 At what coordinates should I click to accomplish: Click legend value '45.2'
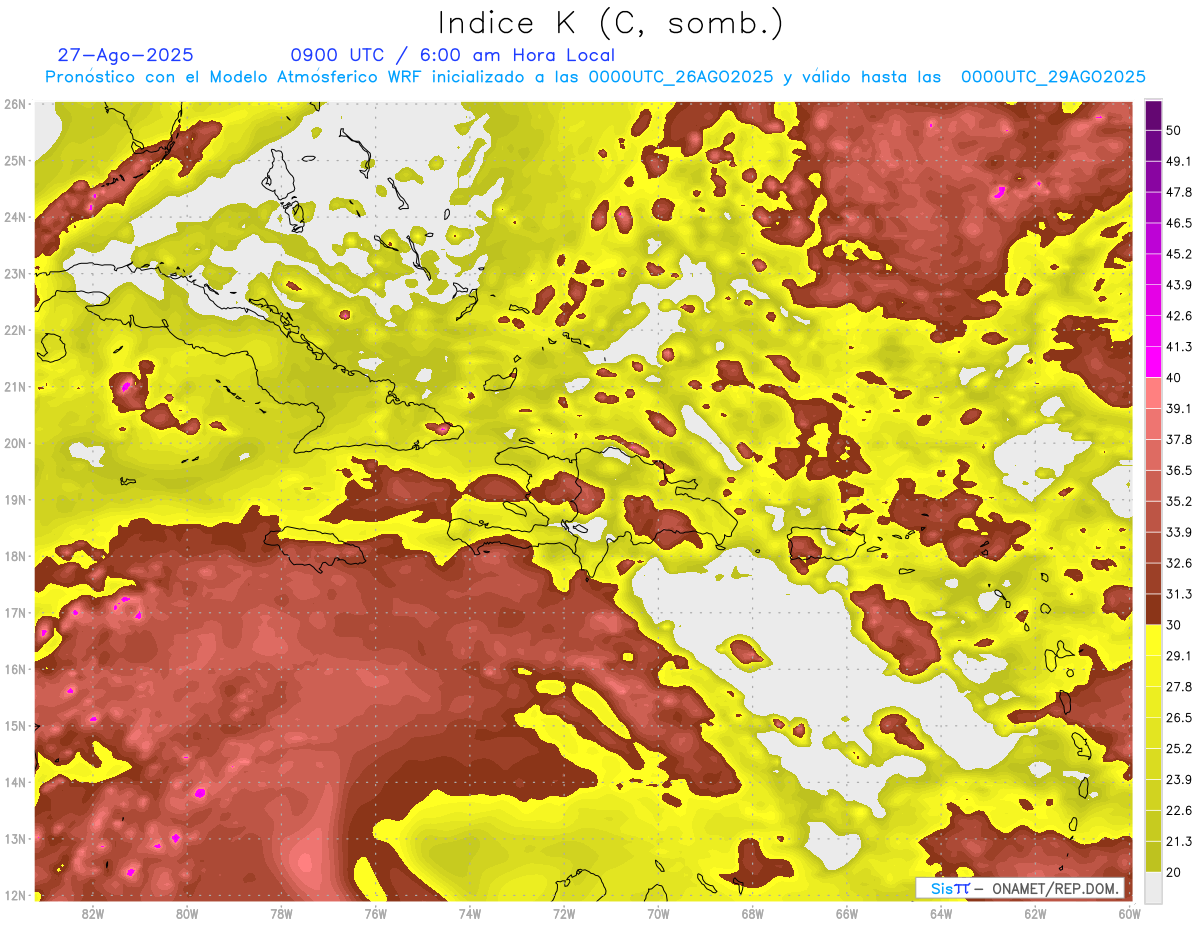[x=1178, y=254]
